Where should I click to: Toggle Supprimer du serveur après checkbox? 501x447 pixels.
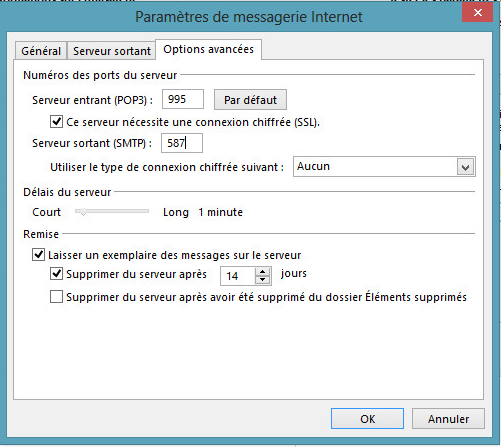click(x=56, y=274)
